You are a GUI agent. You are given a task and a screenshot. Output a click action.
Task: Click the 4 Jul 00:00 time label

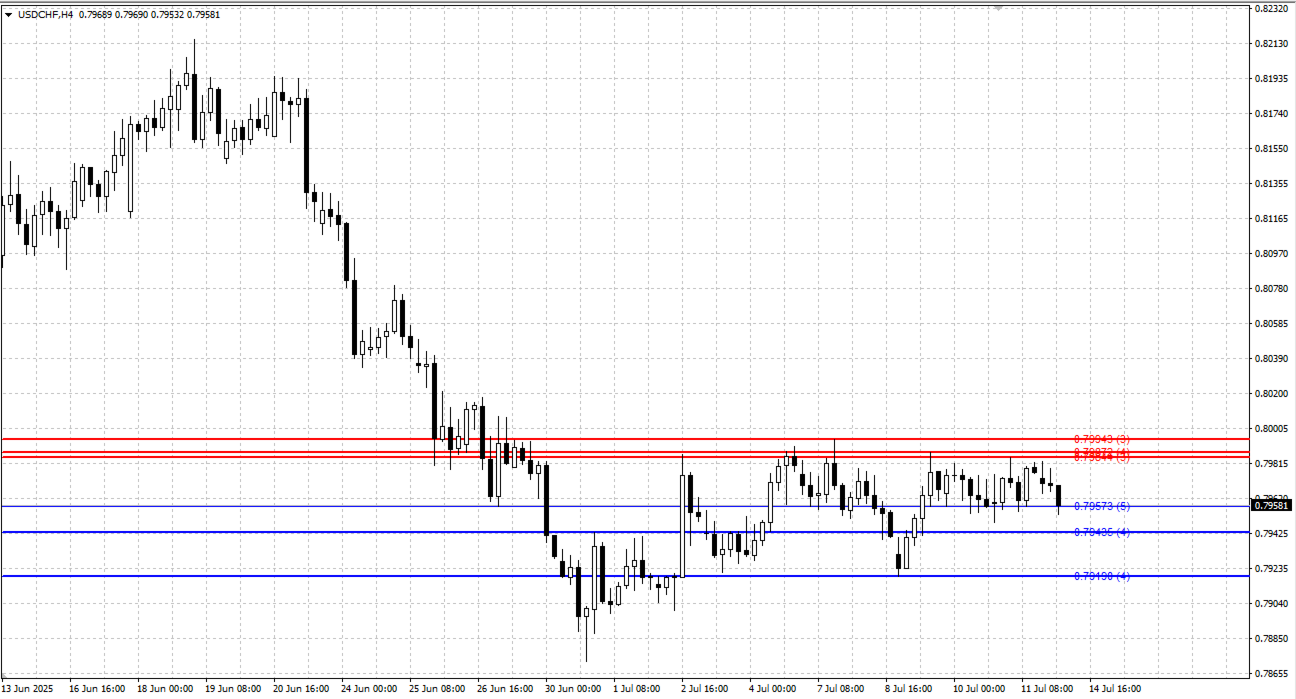pyautogui.click(x=774, y=689)
